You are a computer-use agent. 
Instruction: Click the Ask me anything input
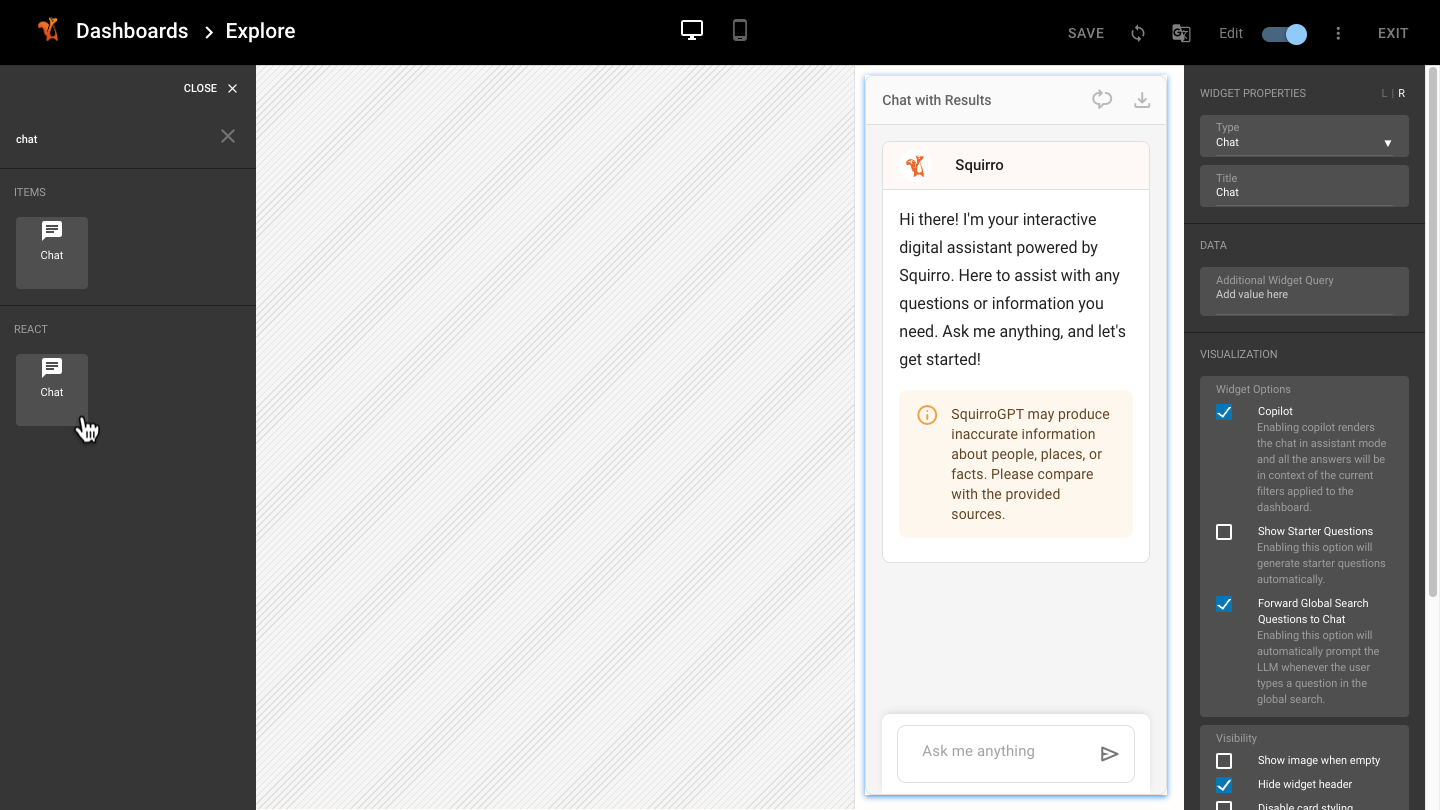[1002, 752]
